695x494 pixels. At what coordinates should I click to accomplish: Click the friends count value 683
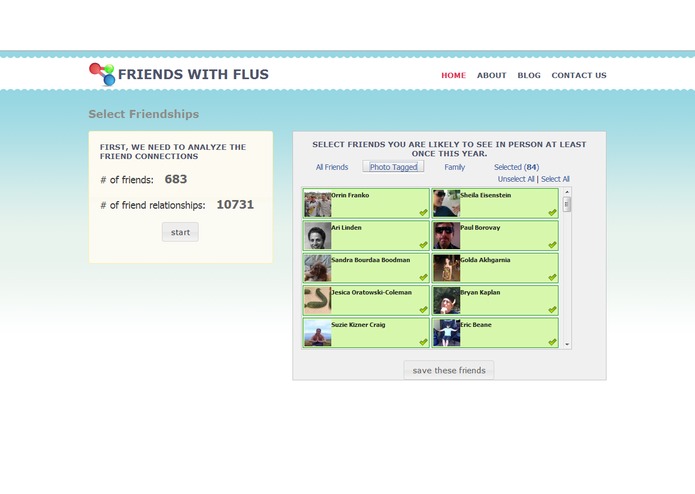[176, 179]
